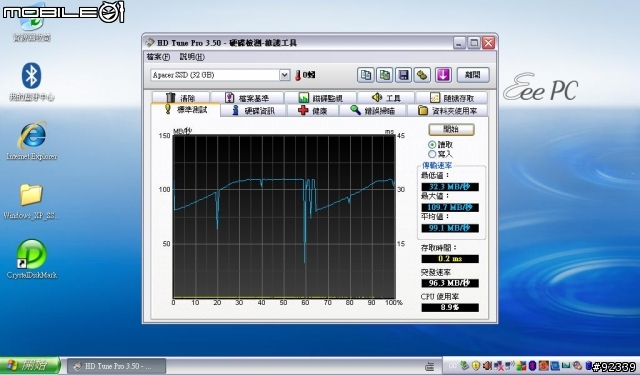Viewport: 640px width, 375px height.
Task: Click the 離開 exit button
Action: pyautogui.click(x=473, y=75)
